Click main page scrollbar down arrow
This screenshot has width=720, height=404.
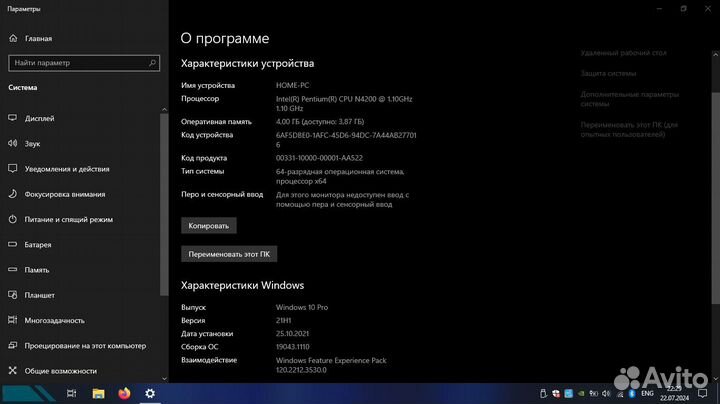click(715, 379)
